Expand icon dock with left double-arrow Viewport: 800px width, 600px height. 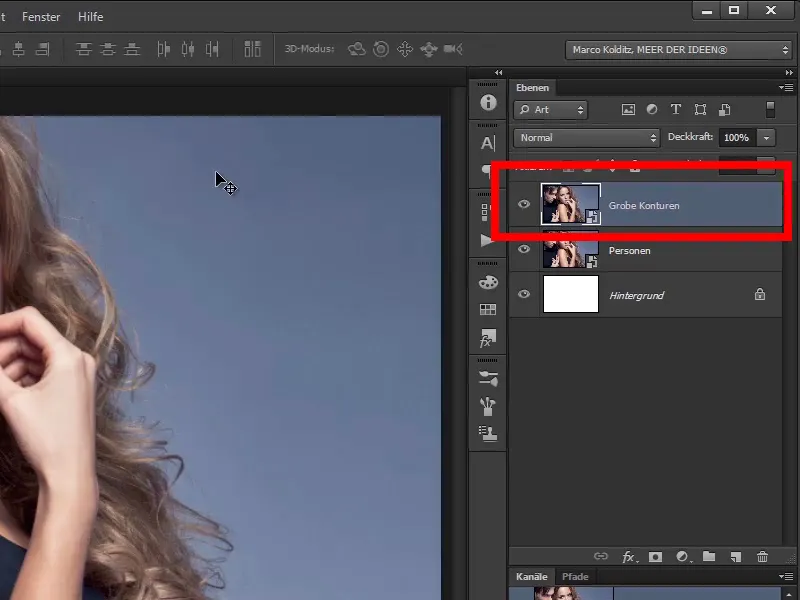click(498, 72)
